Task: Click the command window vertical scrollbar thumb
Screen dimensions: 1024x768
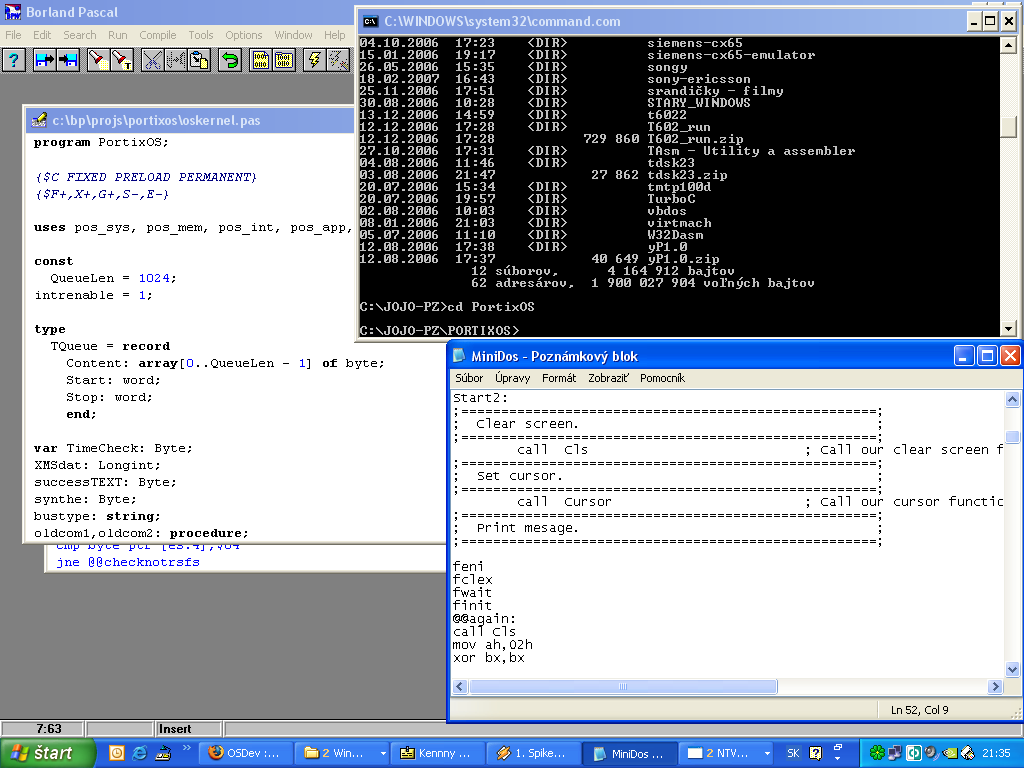Action: tap(1008, 127)
